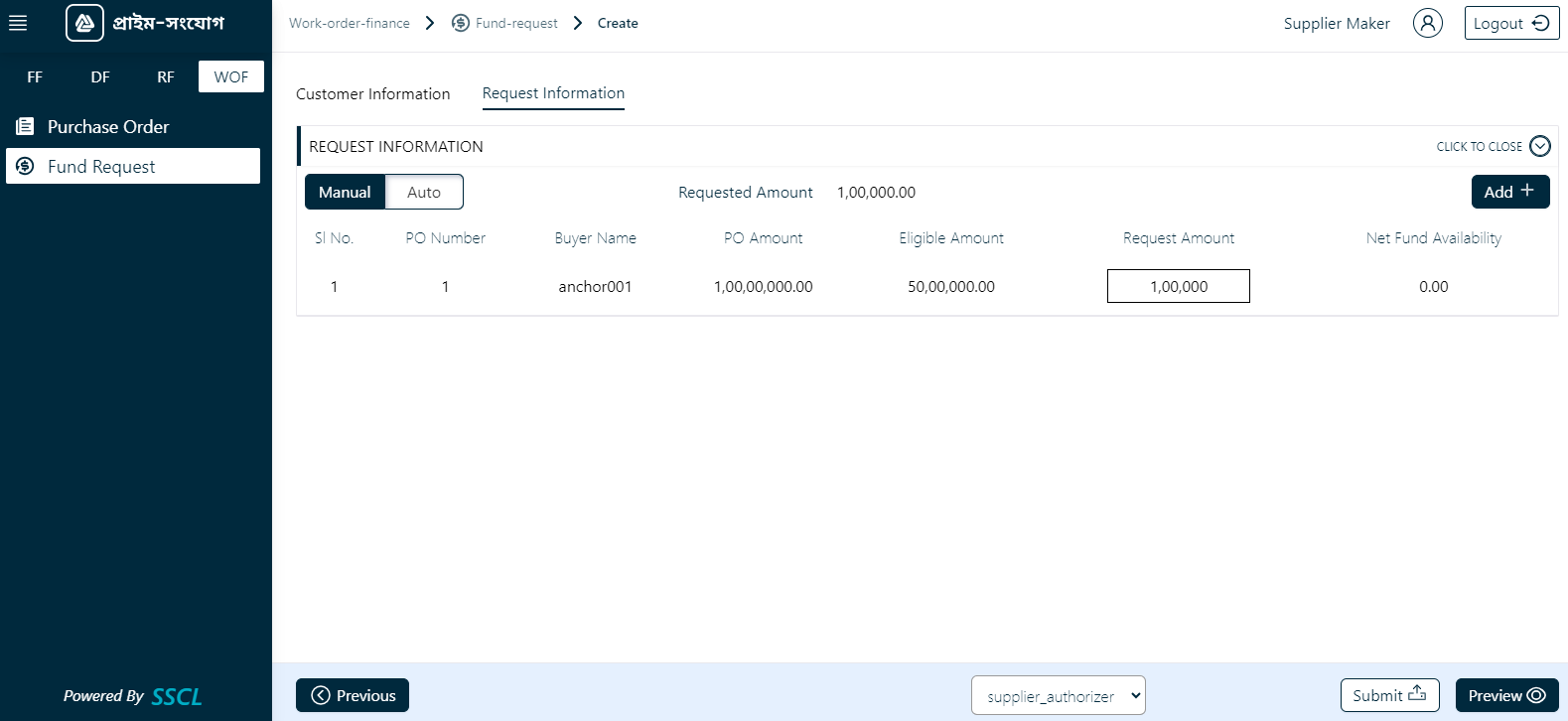The height and width of the screenshot is (721, 1568).
Task: Switch to Auto request mode
Action: pos(424,192)
